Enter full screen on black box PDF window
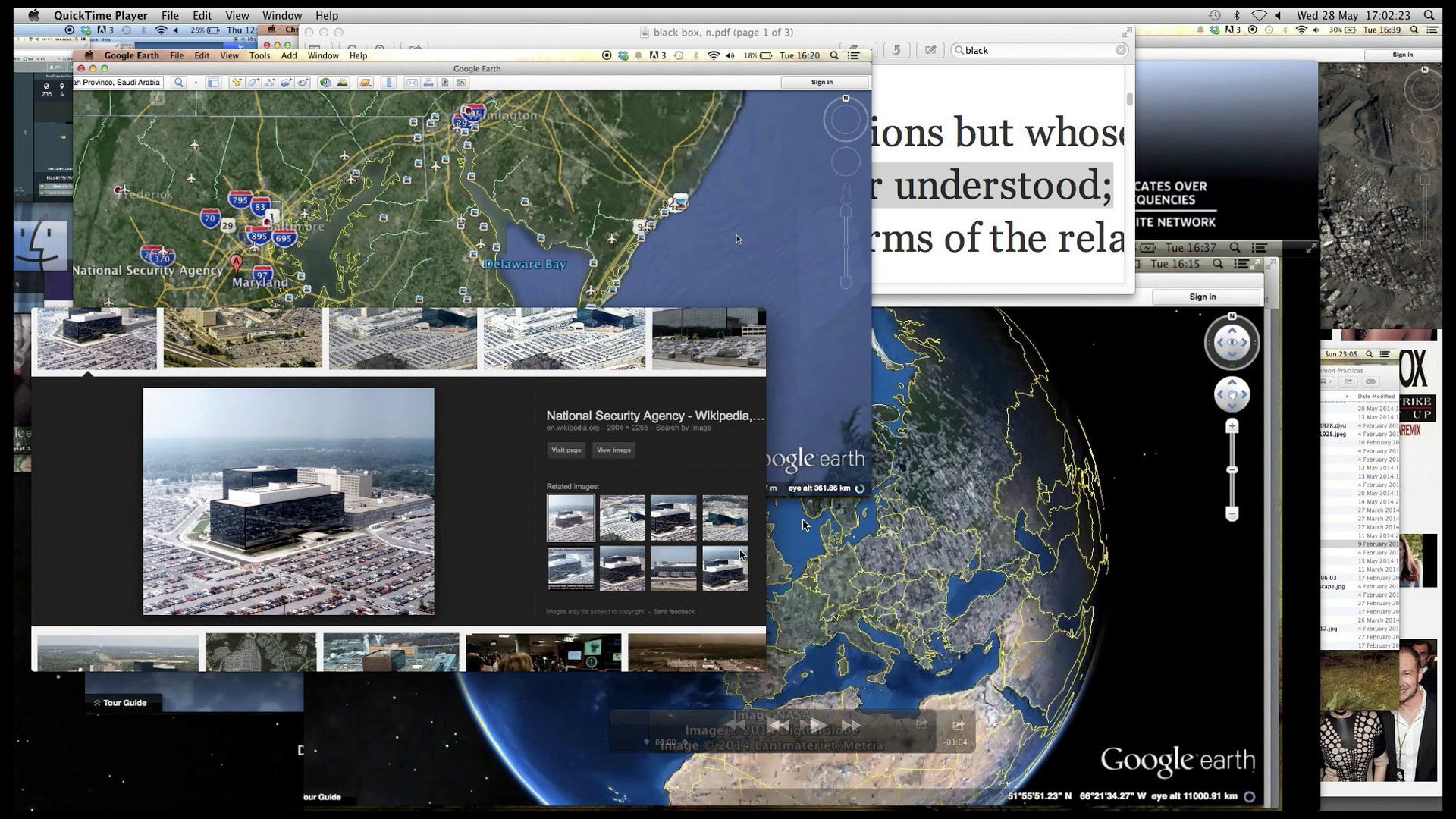This screenshot has width=1456, height=819. click(1126, 33)
